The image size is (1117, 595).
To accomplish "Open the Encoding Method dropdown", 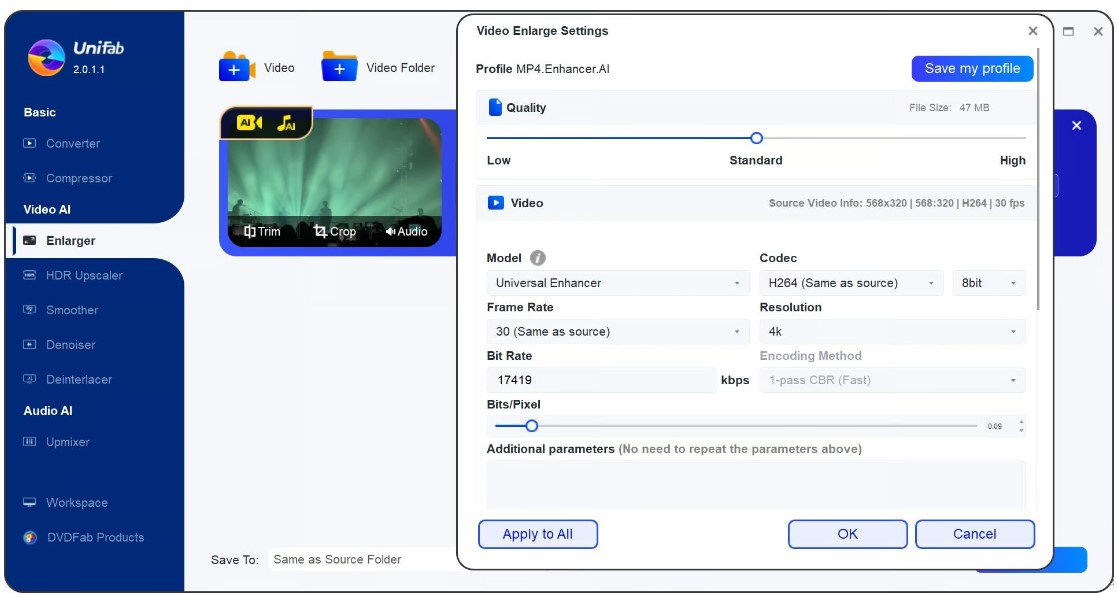I will coord(893,380).
